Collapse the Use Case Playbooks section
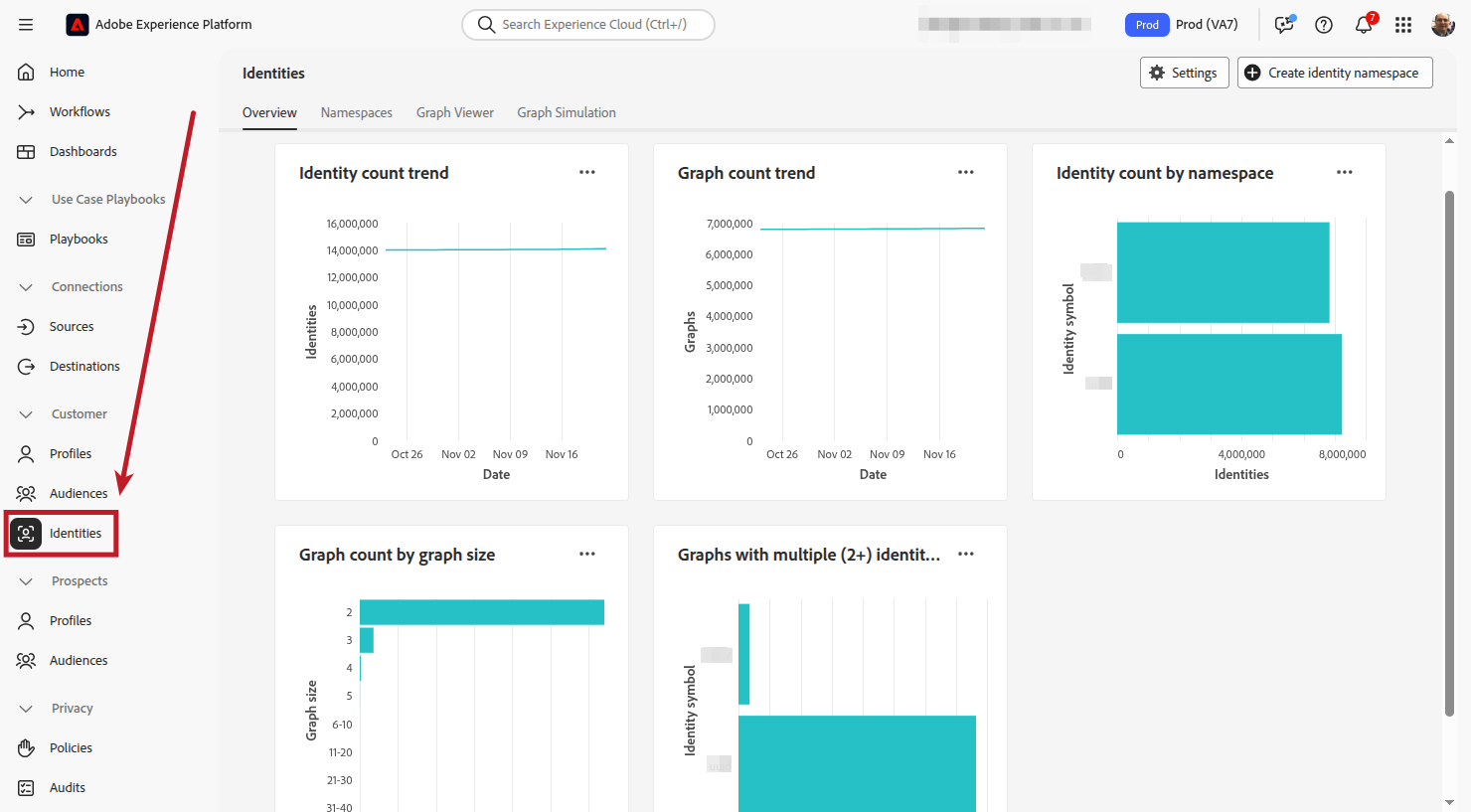Screen dimensions: 1471x812 [27, 200]
